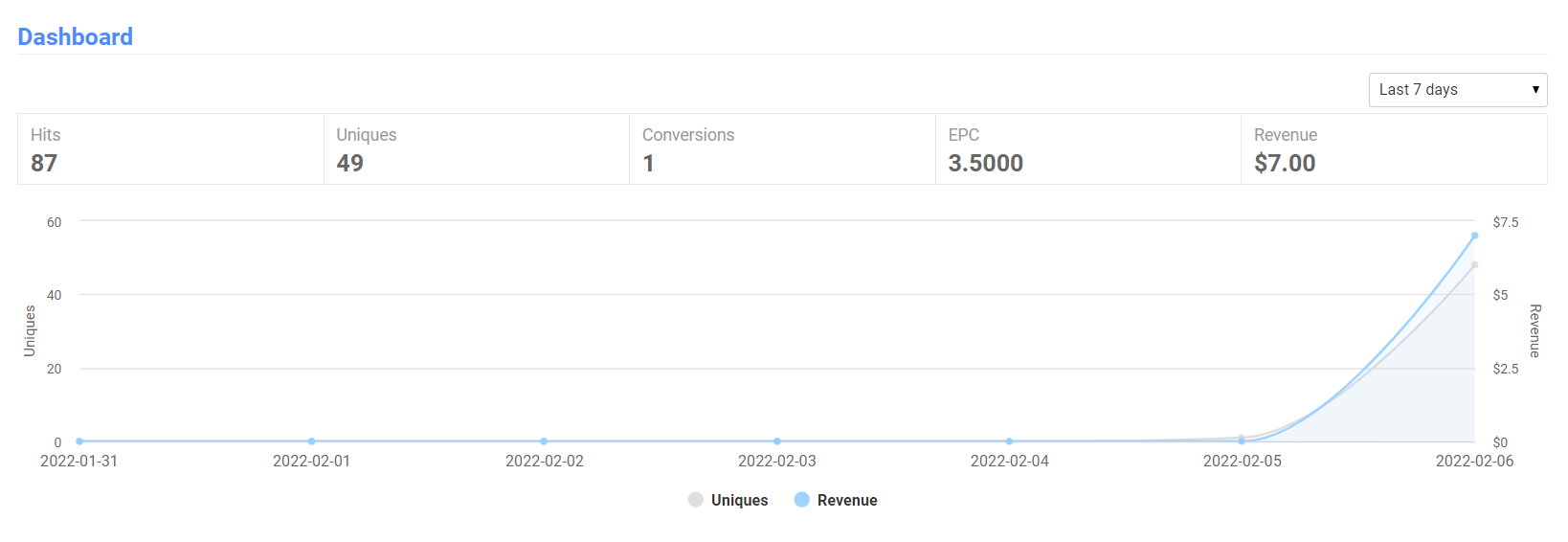Open the Last 7 days dropdown
This screenshot has width=1568, height=542.
pos(1457,90)
